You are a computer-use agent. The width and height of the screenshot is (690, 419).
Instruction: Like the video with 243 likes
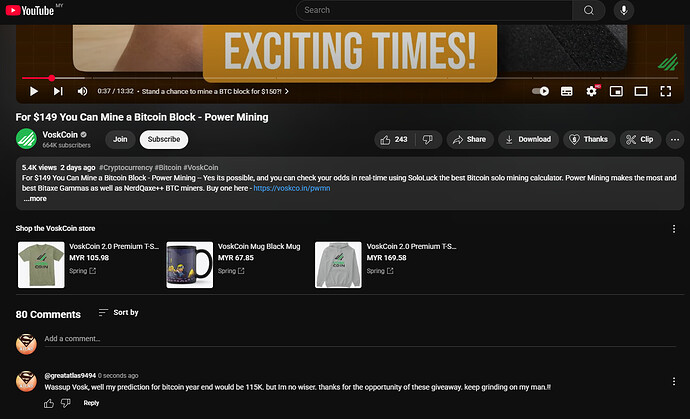pyautogui.click(x=394, y=140)
